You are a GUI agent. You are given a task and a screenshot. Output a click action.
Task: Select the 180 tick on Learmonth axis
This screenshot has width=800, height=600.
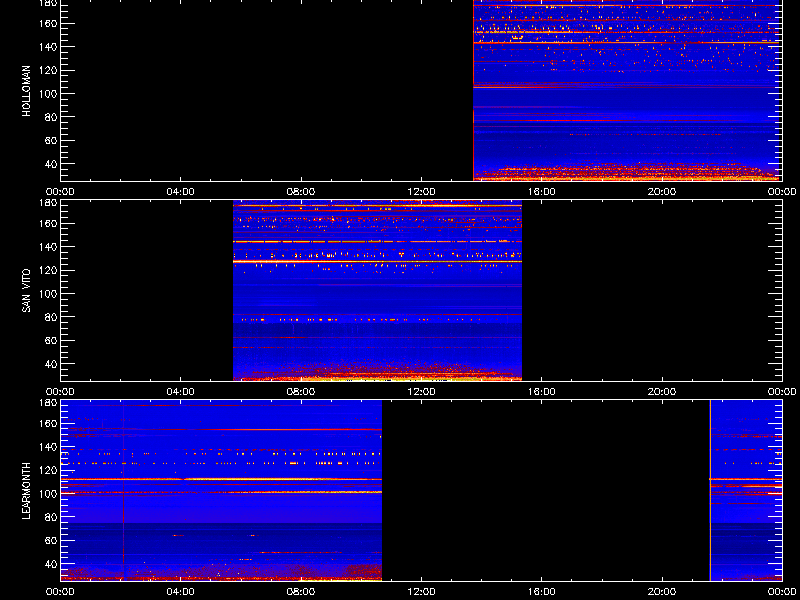coord(49,403)
